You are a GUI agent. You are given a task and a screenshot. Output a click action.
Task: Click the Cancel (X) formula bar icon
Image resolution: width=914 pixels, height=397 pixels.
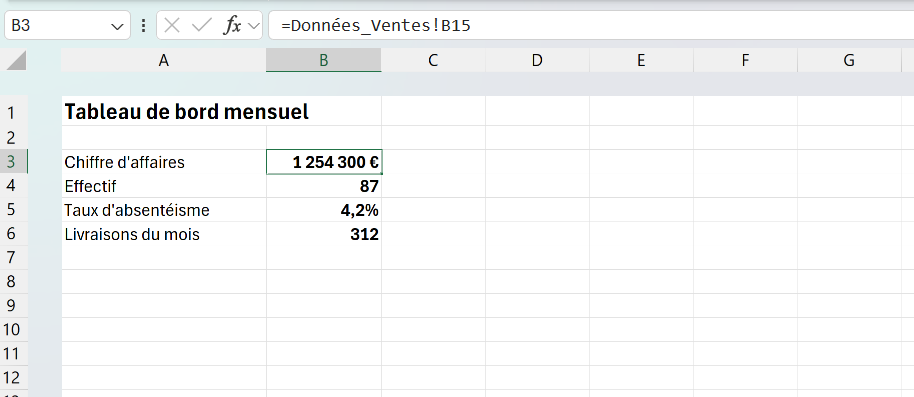172,26
